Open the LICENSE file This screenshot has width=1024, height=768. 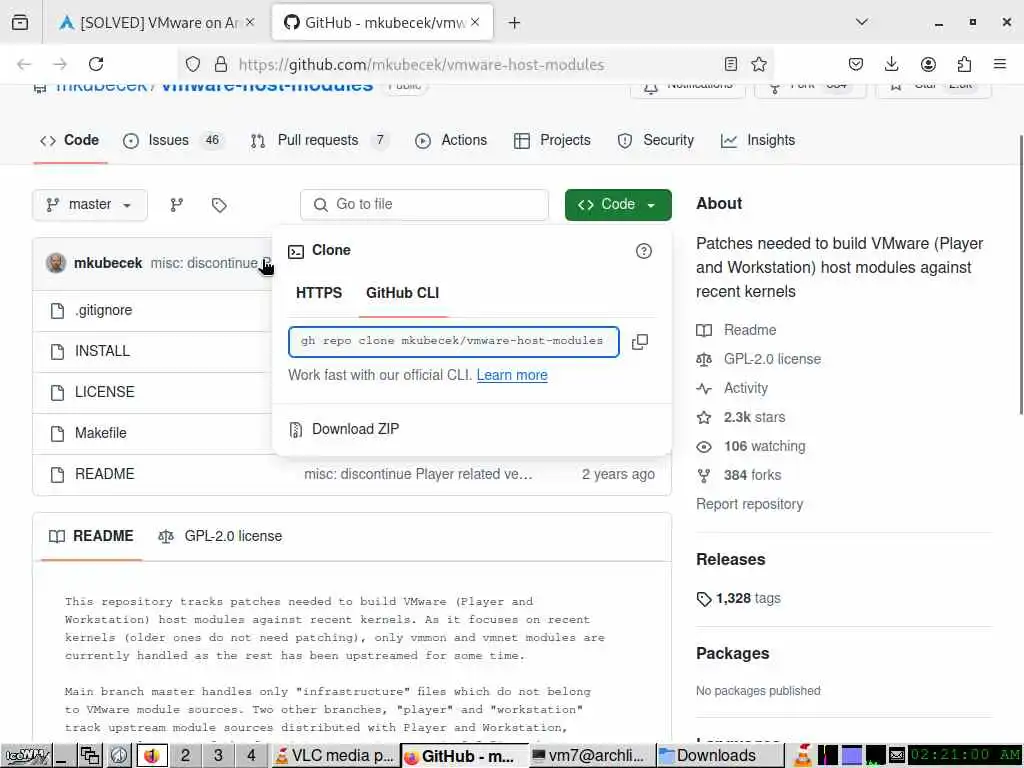104,392
